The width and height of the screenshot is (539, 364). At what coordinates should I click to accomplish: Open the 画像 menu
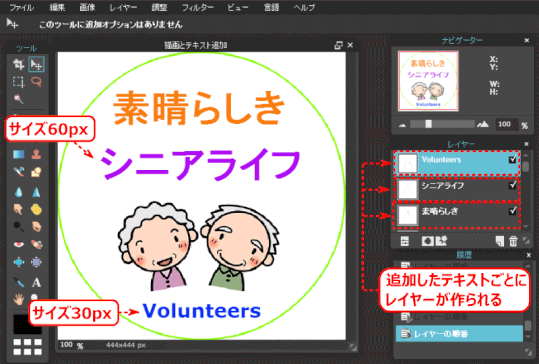[x=87, y=8]
